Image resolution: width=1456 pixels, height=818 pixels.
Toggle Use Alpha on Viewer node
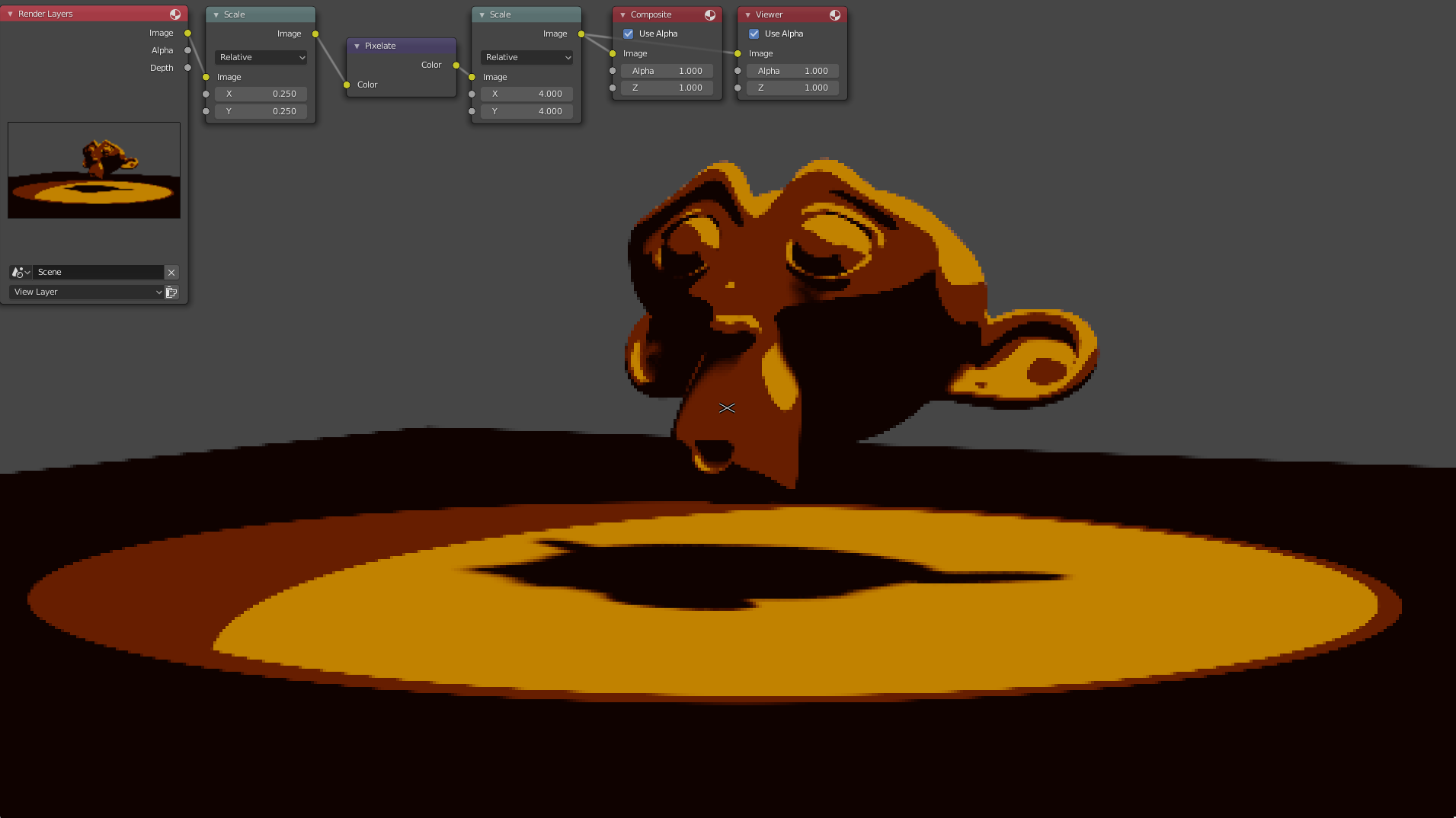point(754,34)
